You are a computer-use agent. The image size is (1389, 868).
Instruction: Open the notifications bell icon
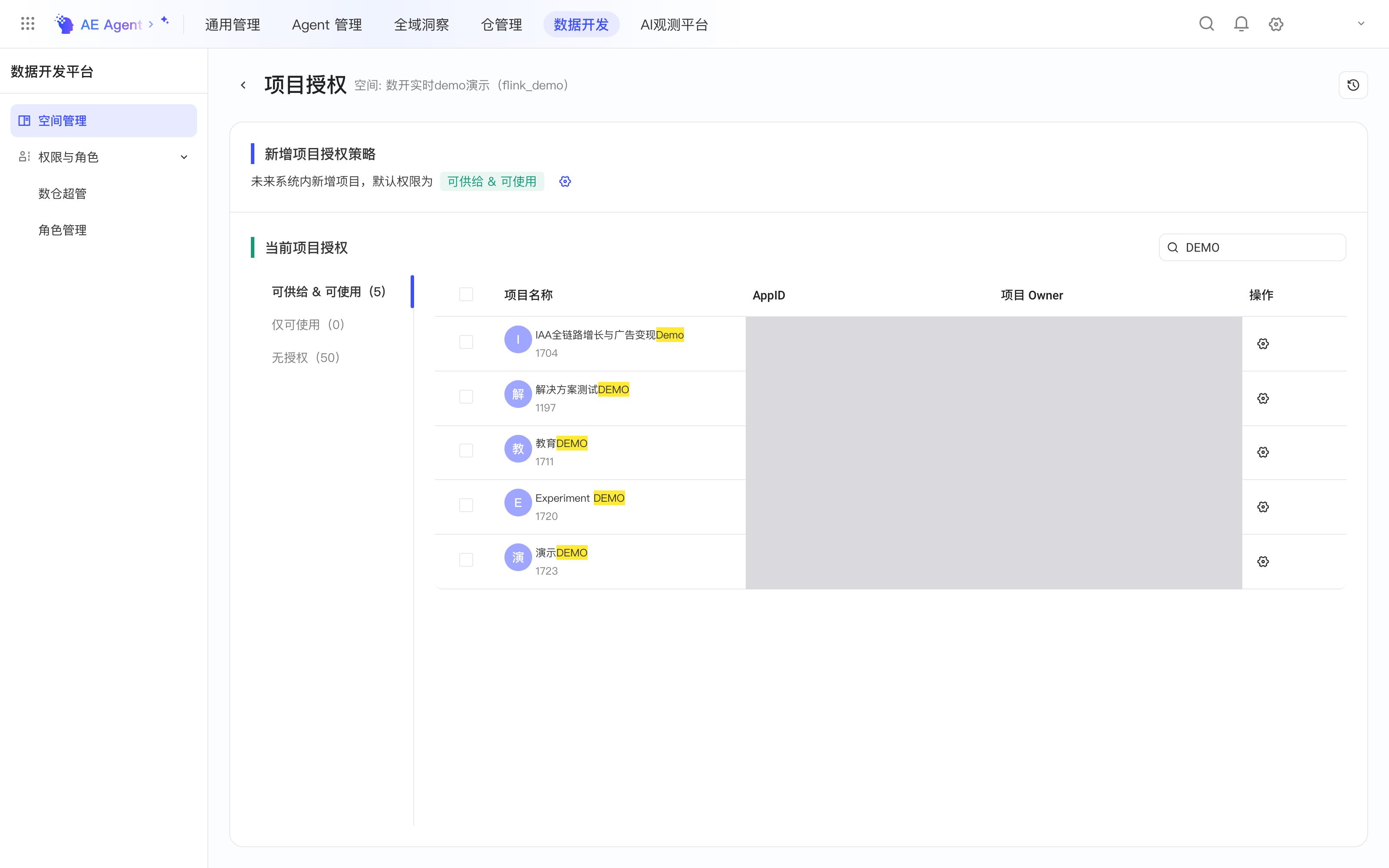coord(1241,23)
